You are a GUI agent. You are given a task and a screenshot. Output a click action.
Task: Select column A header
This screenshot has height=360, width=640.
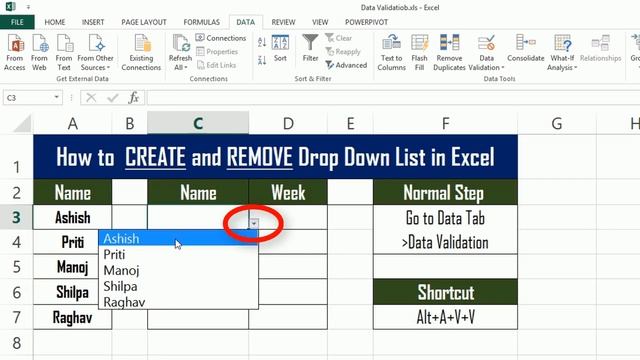tap(73, 123)
